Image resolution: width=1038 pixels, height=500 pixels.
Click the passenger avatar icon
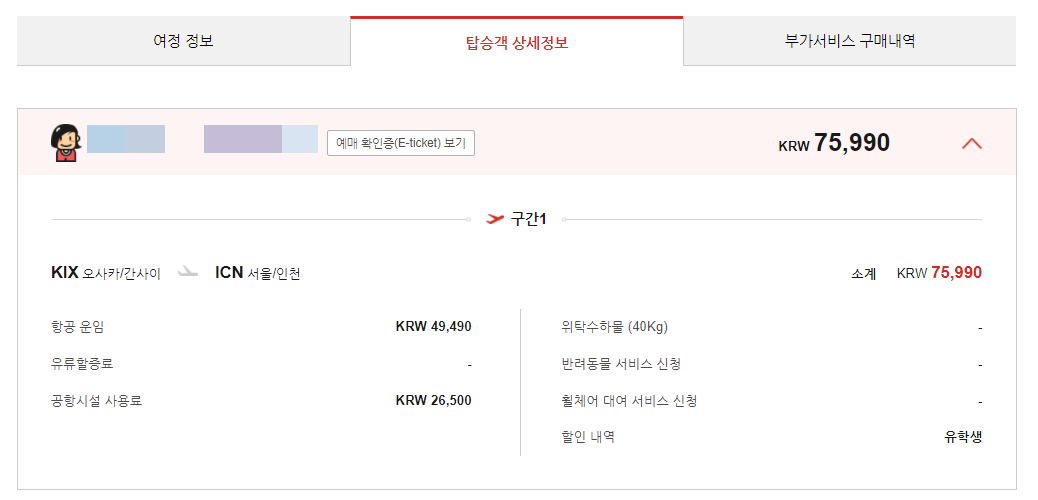pyautogui.click(x=66, y=143)
